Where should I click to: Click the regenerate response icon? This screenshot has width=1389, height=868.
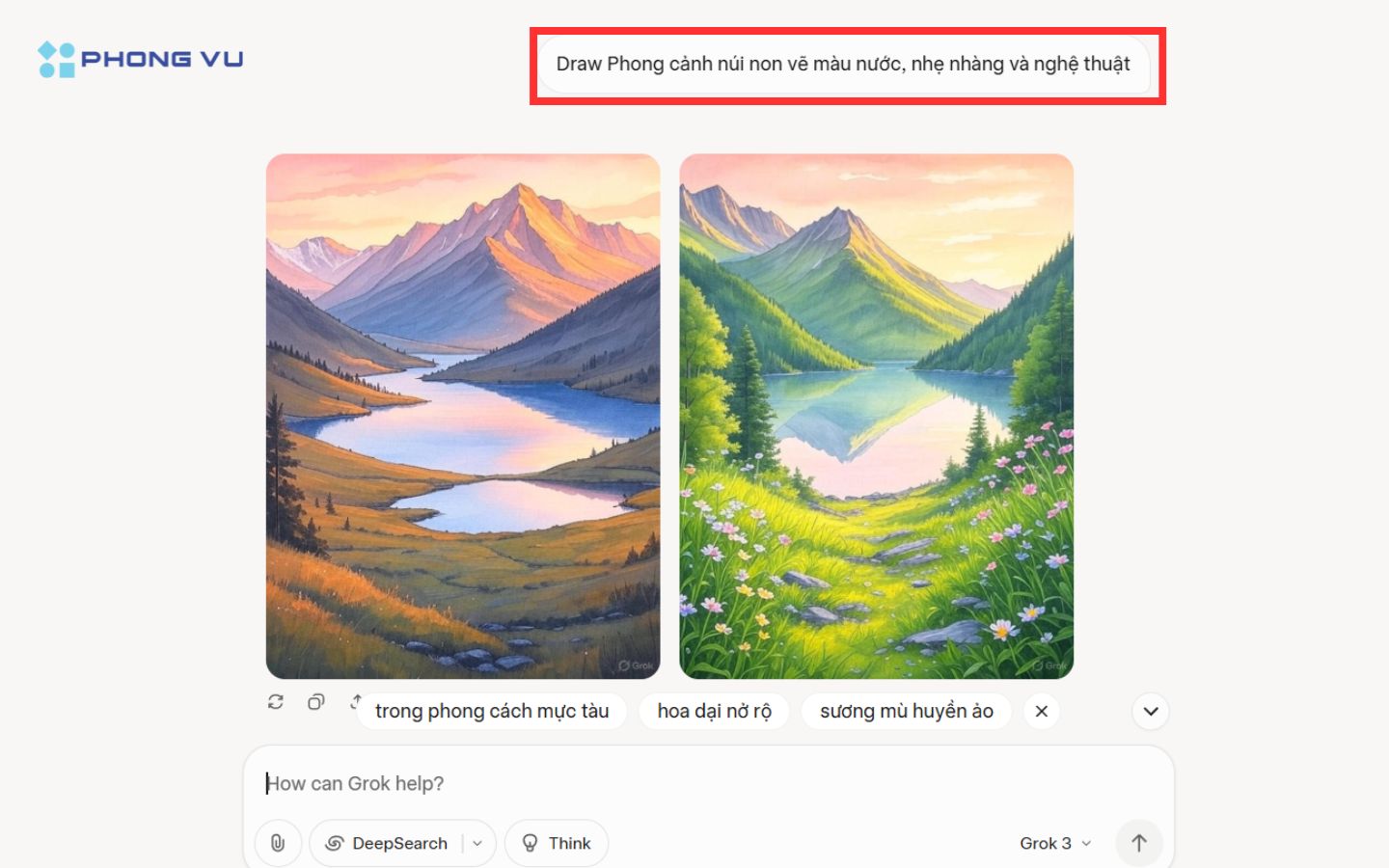276,702
